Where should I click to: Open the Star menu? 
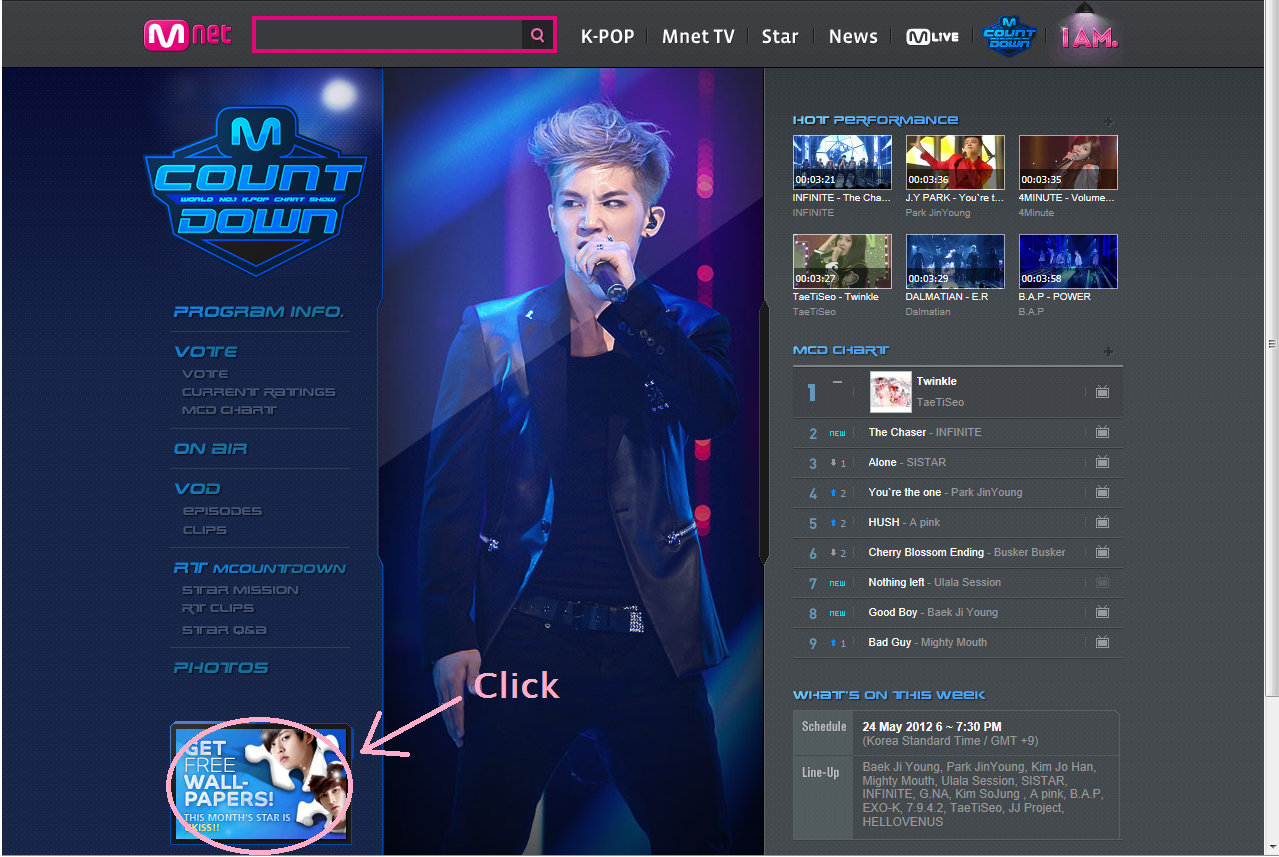pos(780,36)
